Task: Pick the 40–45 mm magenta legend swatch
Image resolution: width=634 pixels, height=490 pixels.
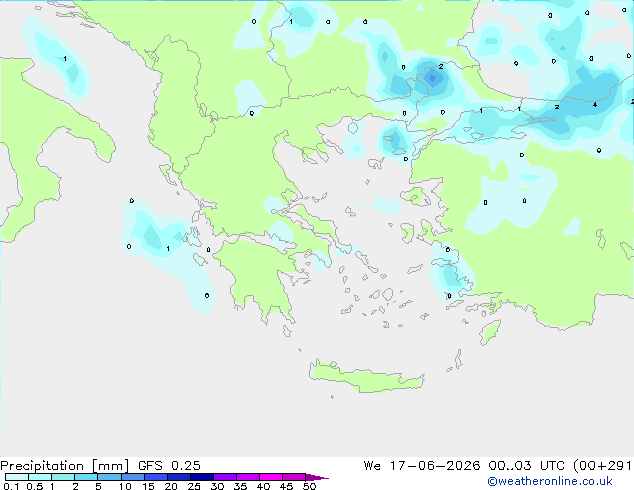Action: (x=271, y=477)
